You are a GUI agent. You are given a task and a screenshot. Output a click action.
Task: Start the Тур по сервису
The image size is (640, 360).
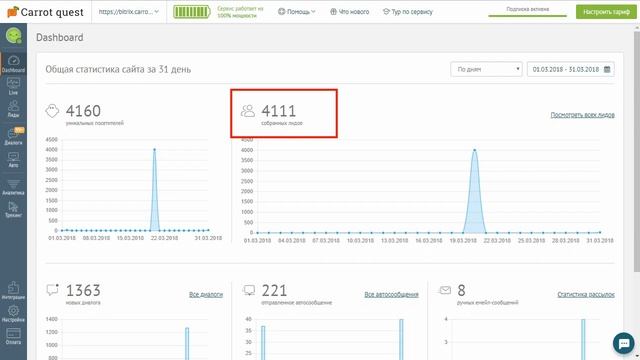[x=407, y=12]
